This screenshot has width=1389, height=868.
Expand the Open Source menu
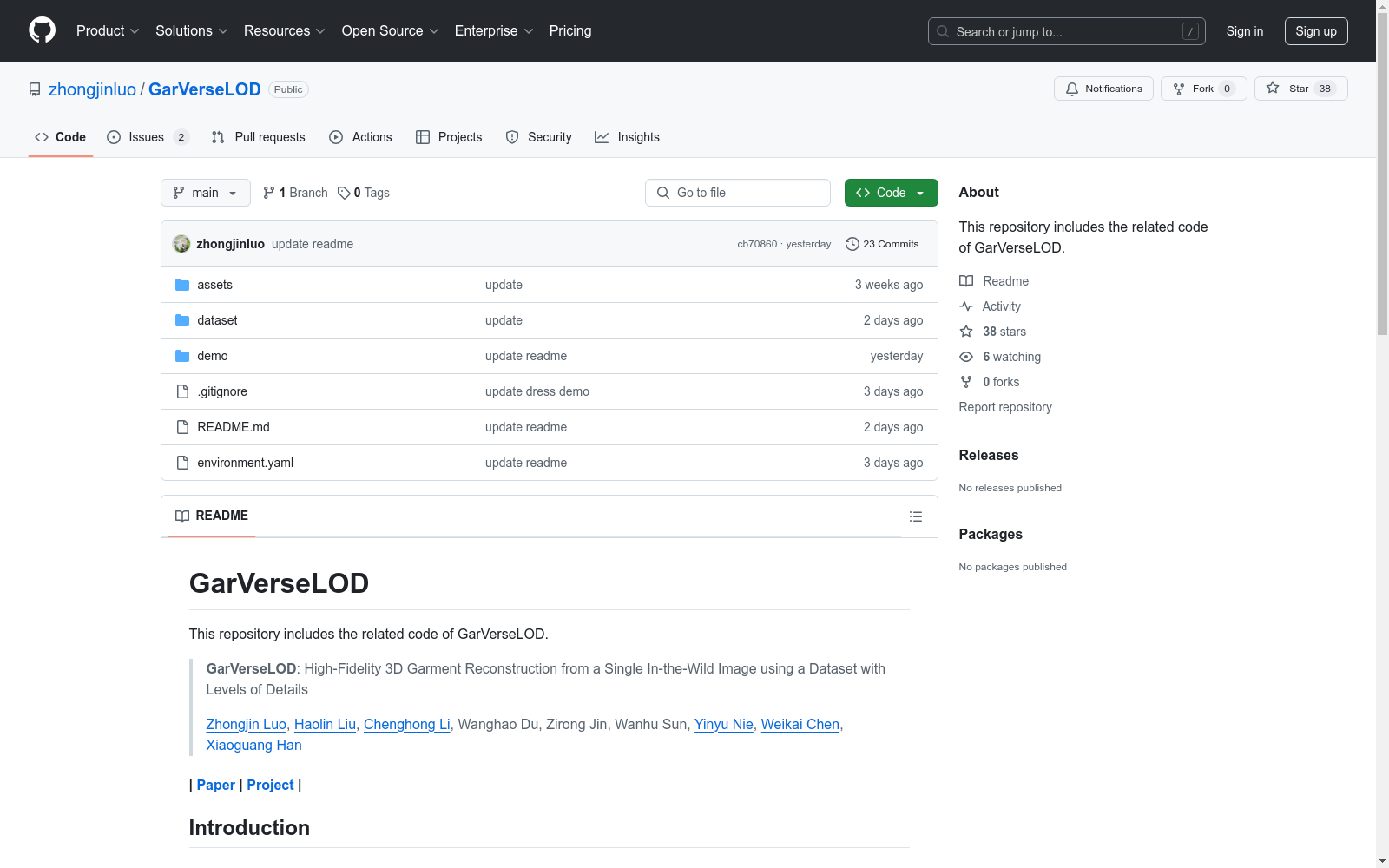click(391, 31)
